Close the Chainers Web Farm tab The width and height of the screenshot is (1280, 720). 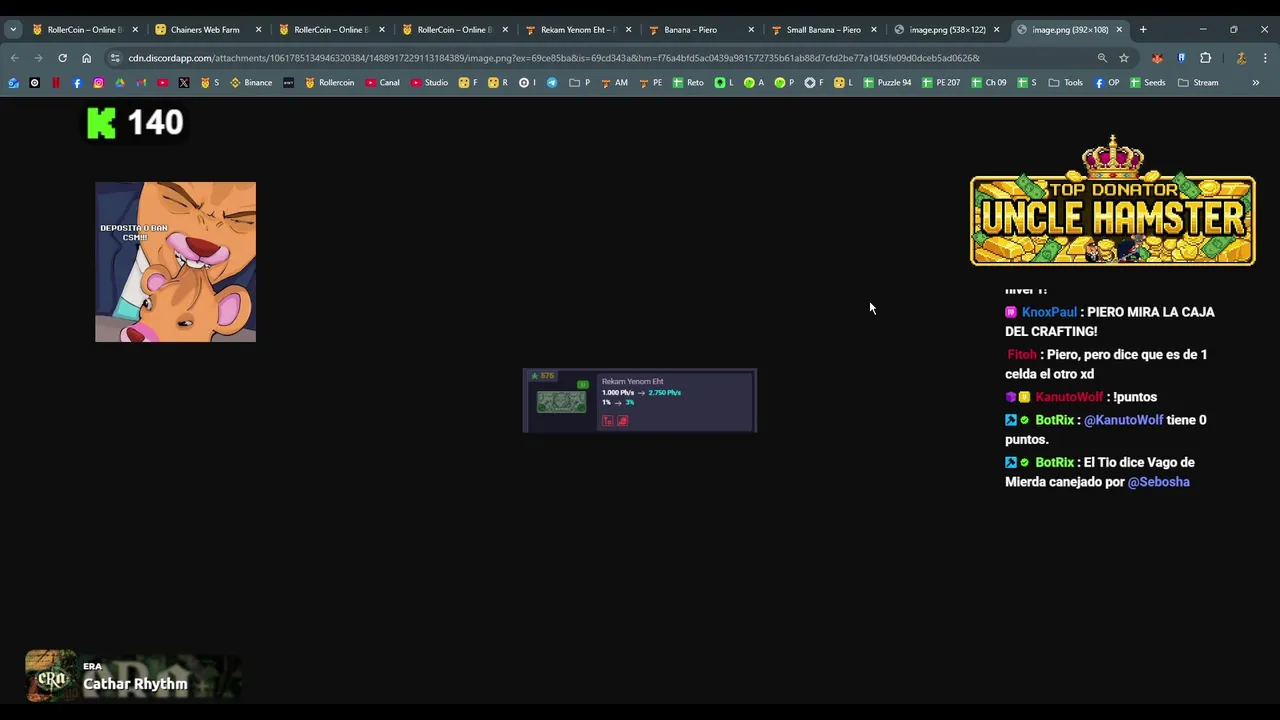click(x=258, y=30)
